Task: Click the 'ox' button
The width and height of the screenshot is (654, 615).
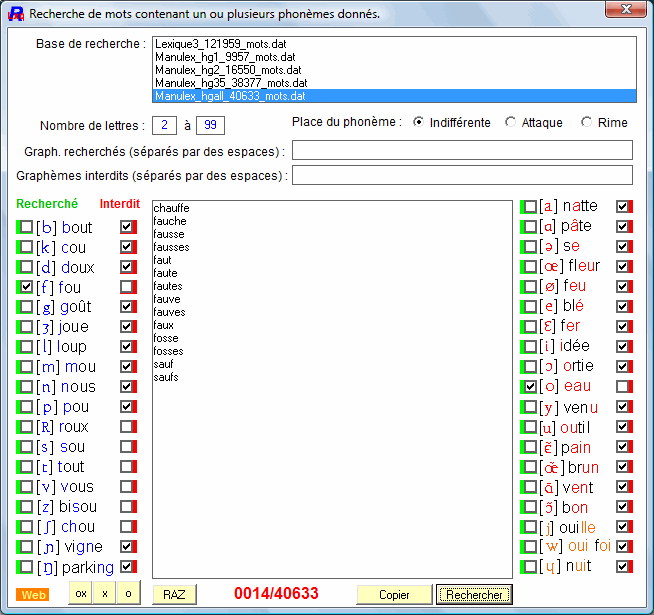Action: pos(81,593)
